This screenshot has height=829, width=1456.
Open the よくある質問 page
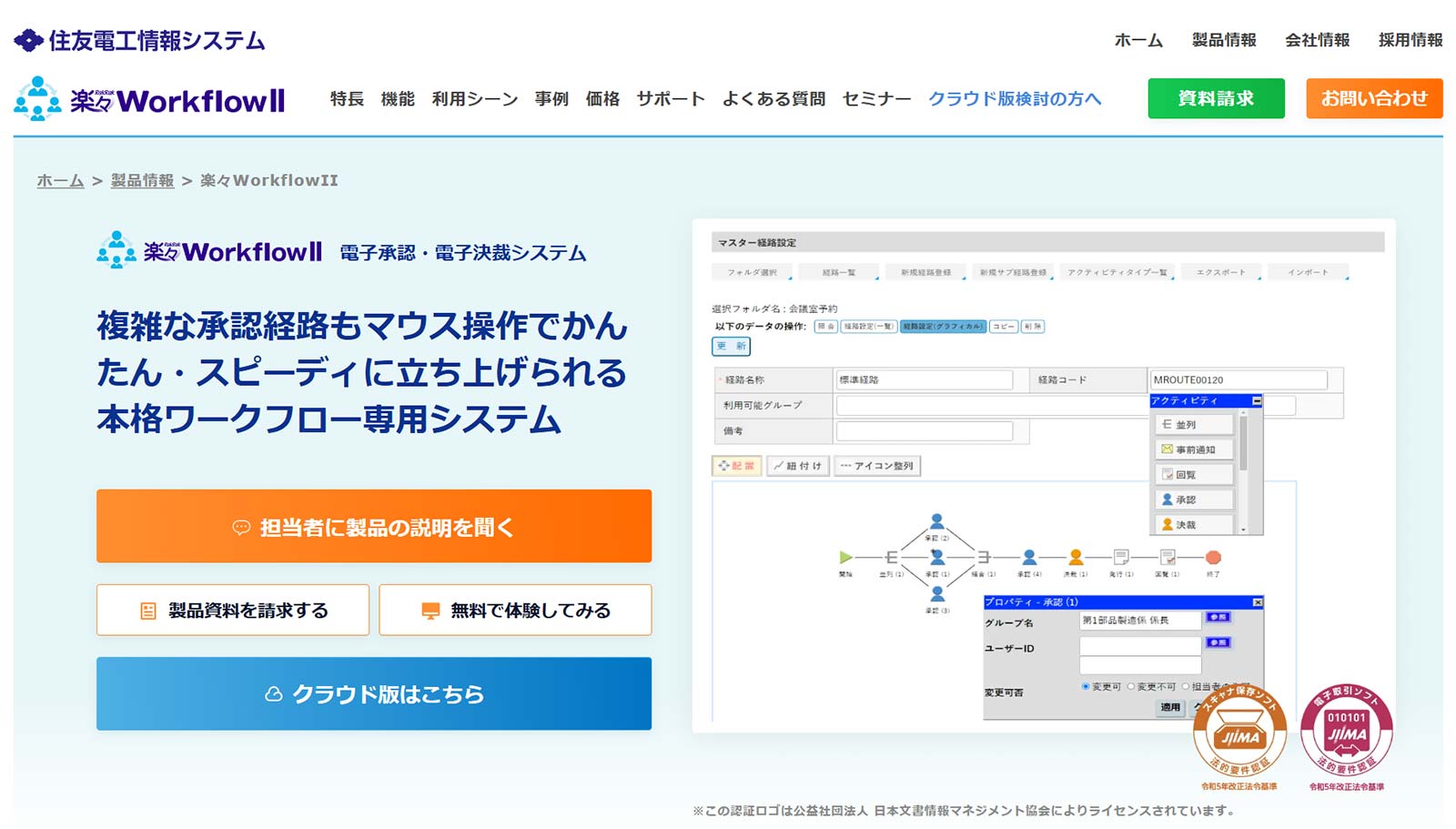click(x=773, y=98)
